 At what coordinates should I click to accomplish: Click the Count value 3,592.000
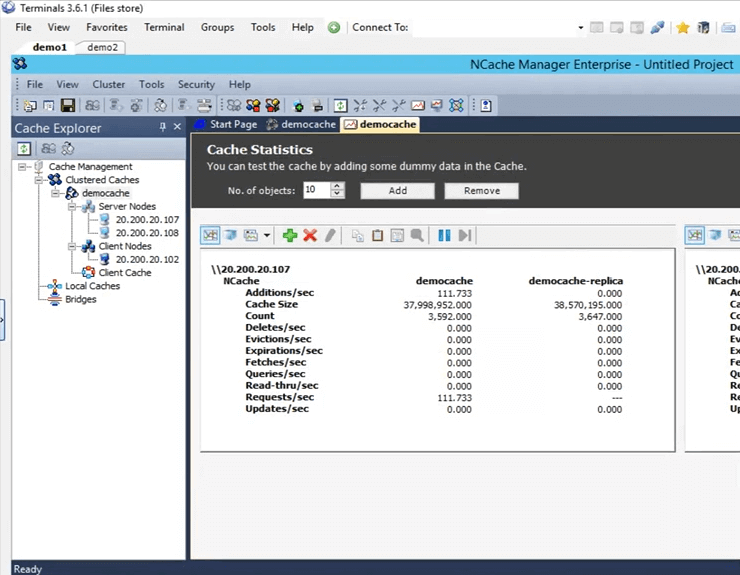450,316
